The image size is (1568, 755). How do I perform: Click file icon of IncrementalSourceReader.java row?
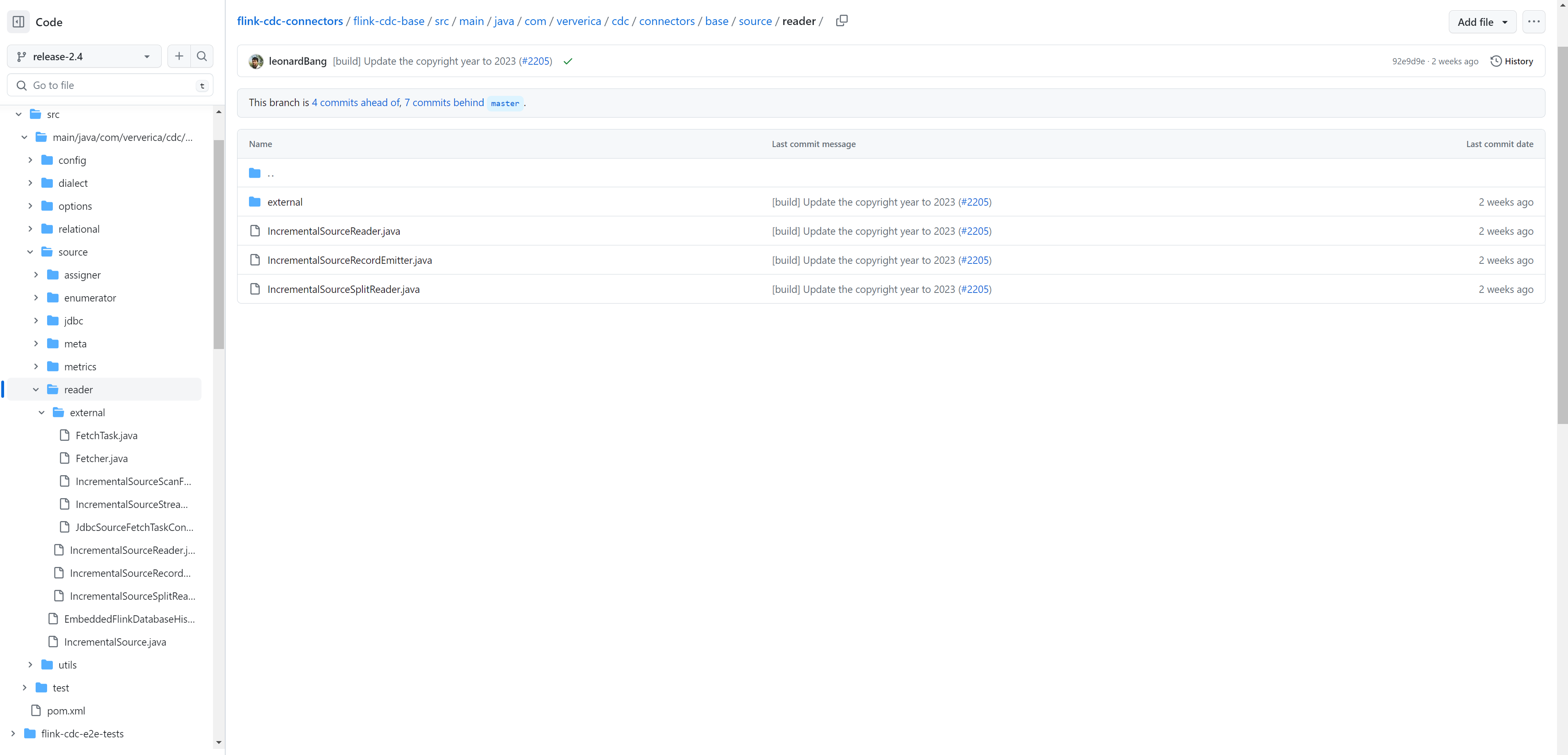point(255,231)
